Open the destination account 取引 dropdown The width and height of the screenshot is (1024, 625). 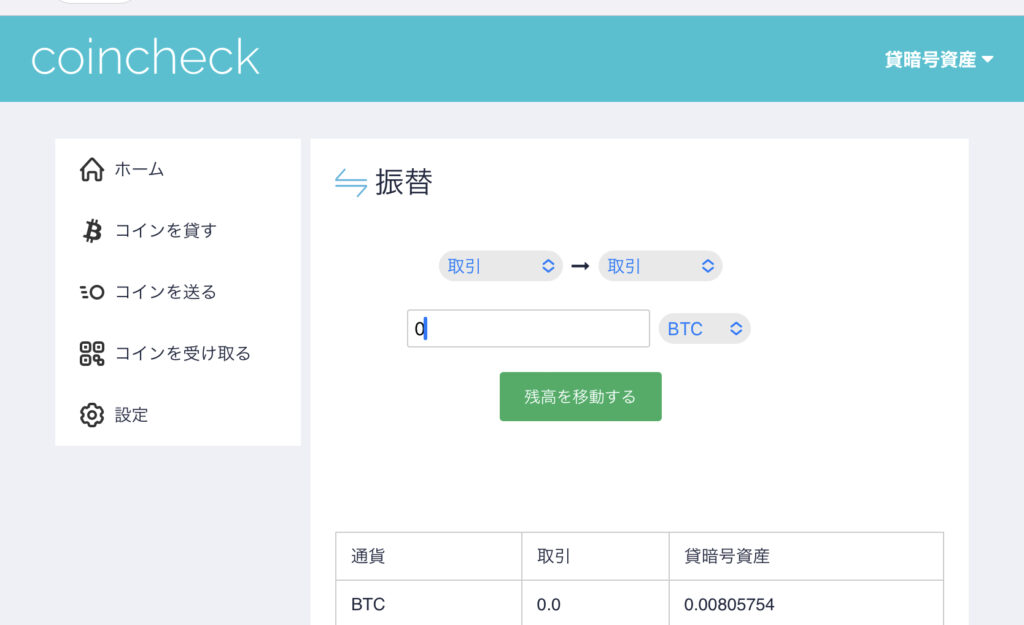point(660,266)
